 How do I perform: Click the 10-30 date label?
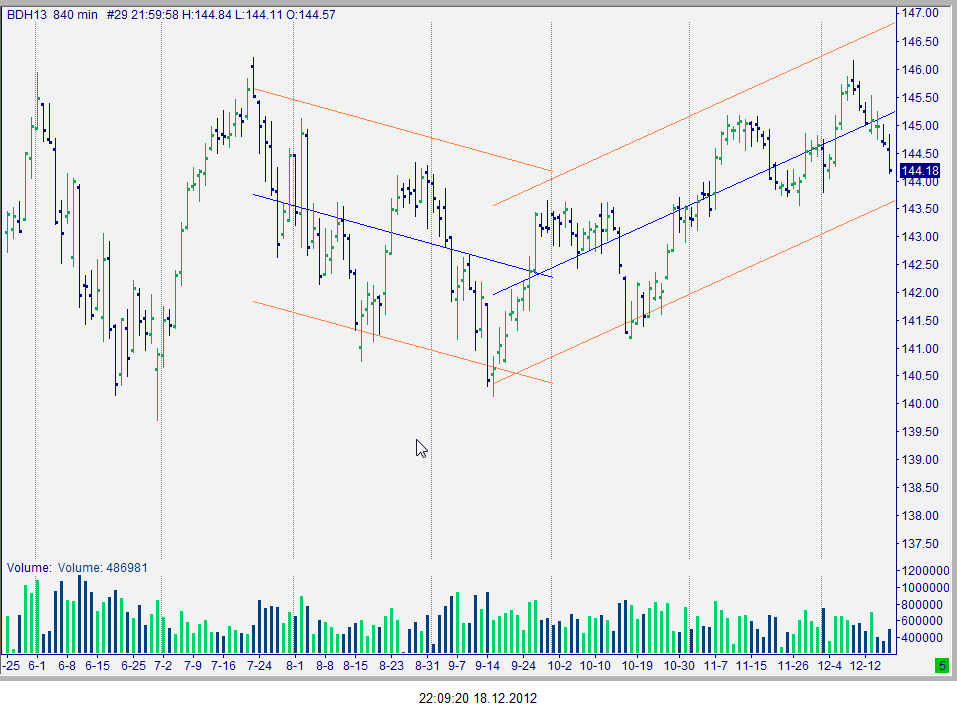(x=679, y=666)
